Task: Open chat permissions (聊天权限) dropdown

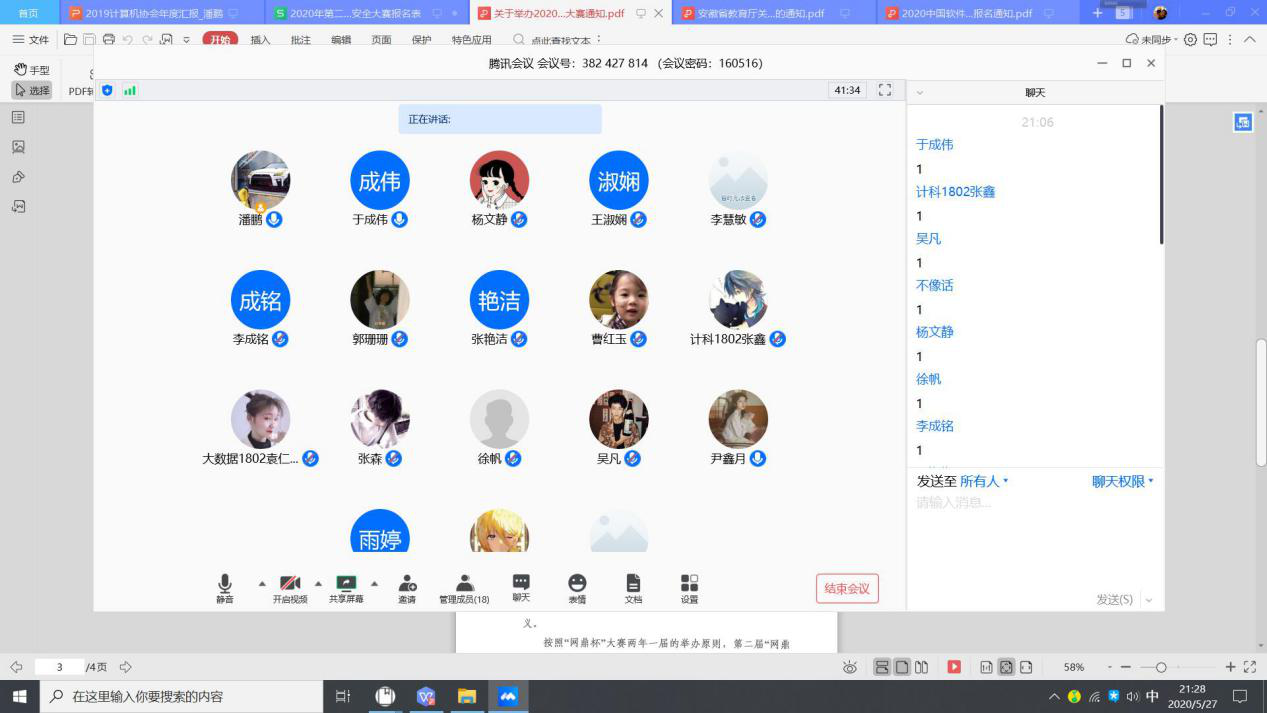Action: pyautogui.click(x=1123, y=481)
